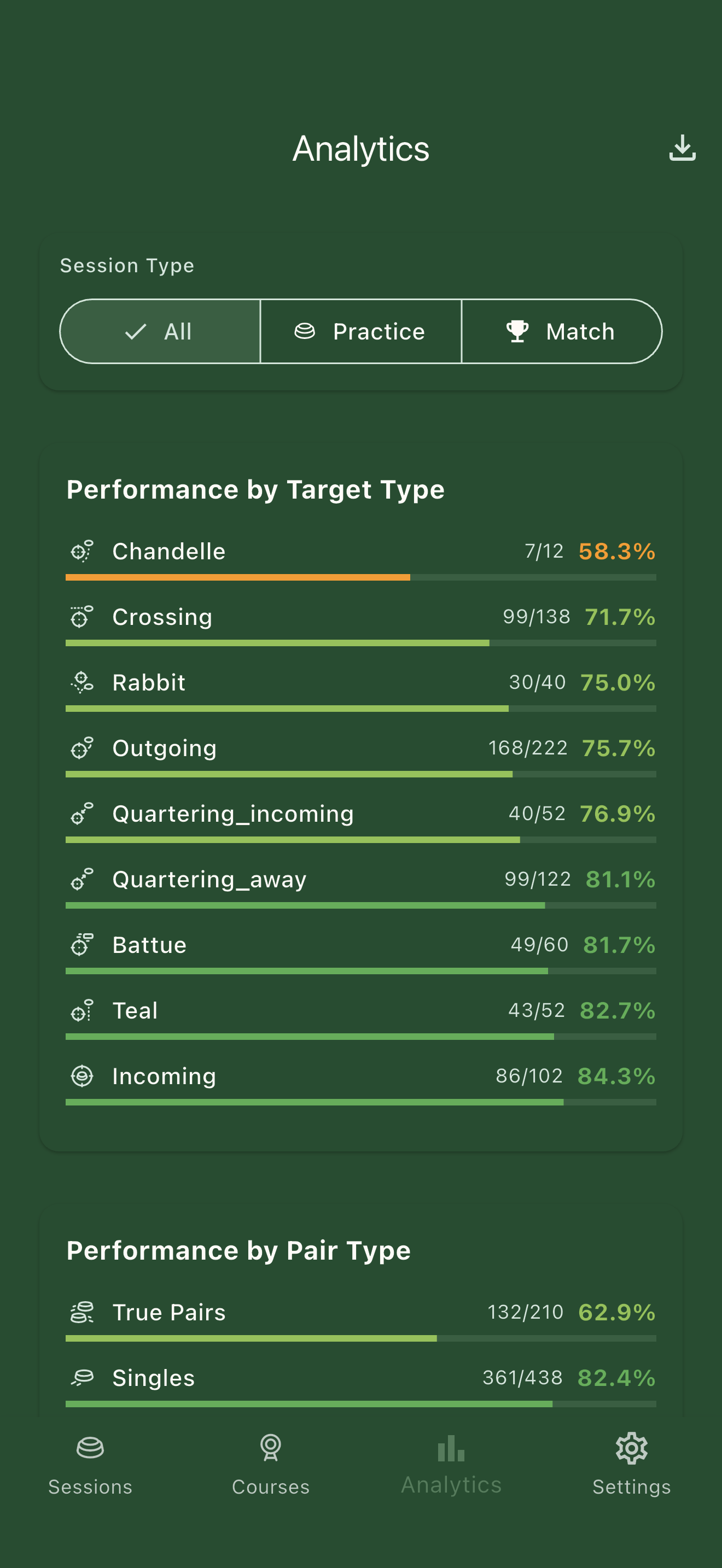Tap the True Pairs stacked clays icon
The width and height of the screenshot is (722, 1568).
(82, 1312)
